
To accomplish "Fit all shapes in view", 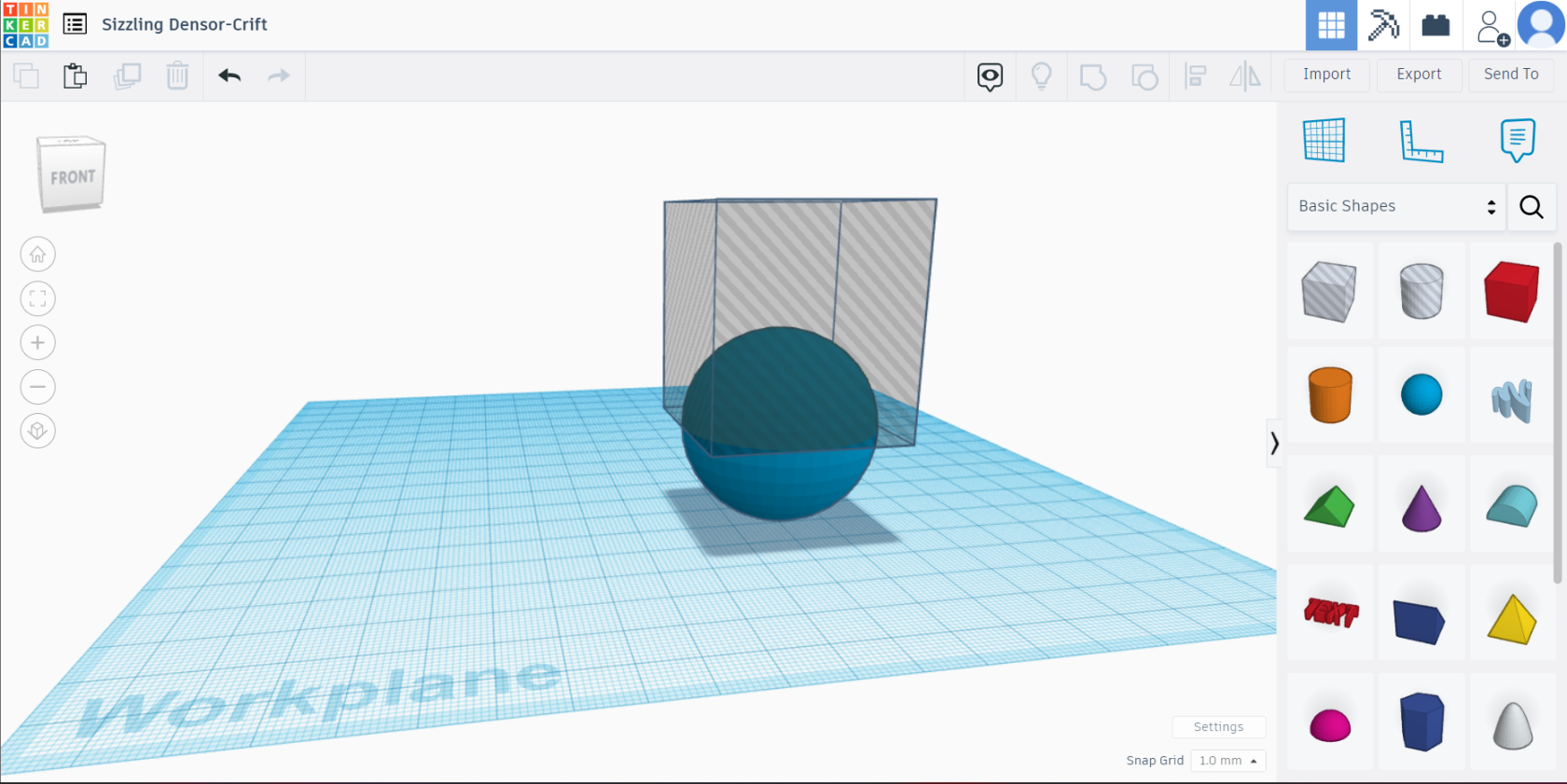I will [37, 298].
